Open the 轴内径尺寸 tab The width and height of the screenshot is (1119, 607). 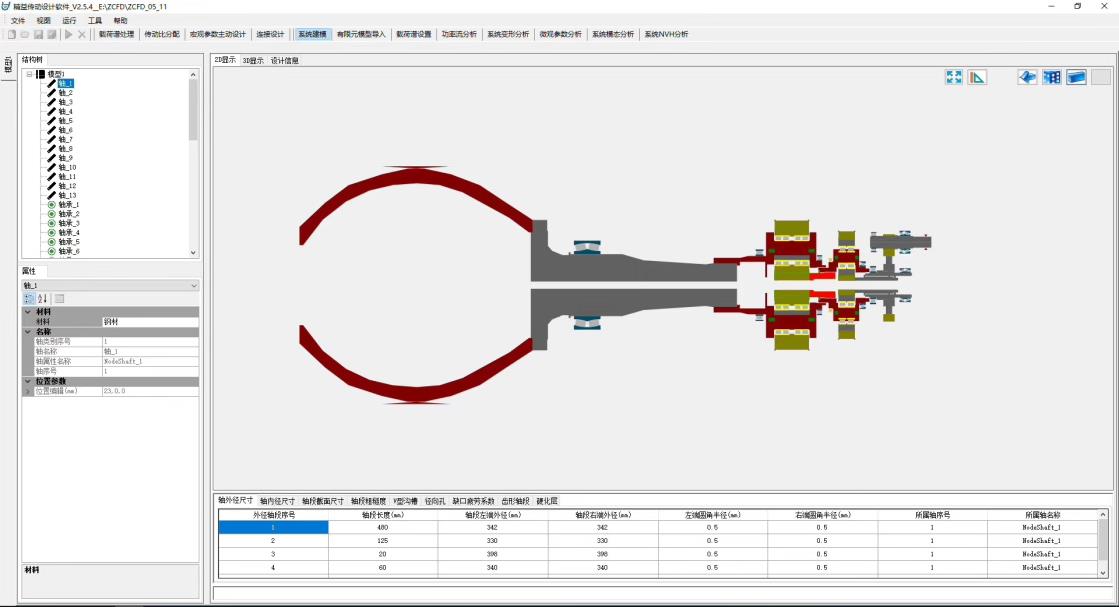coord(277,501)
